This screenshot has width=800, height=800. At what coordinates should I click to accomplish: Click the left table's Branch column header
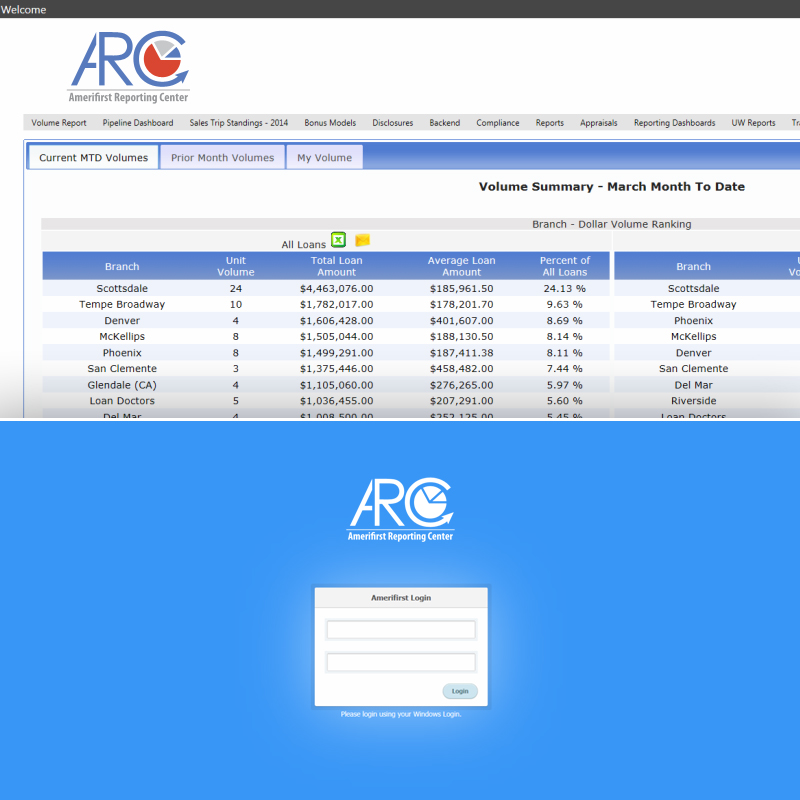click(122, 266)
